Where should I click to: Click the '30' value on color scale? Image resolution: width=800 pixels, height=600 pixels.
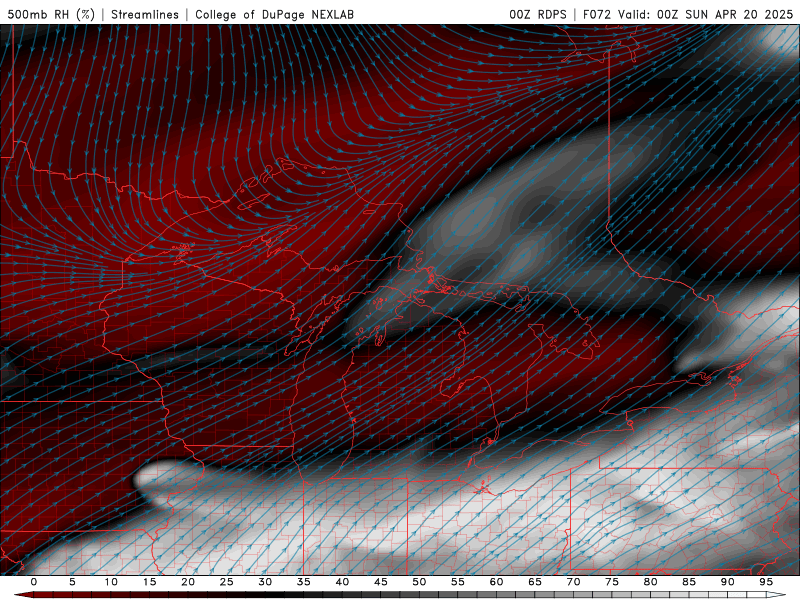(265, 582)
